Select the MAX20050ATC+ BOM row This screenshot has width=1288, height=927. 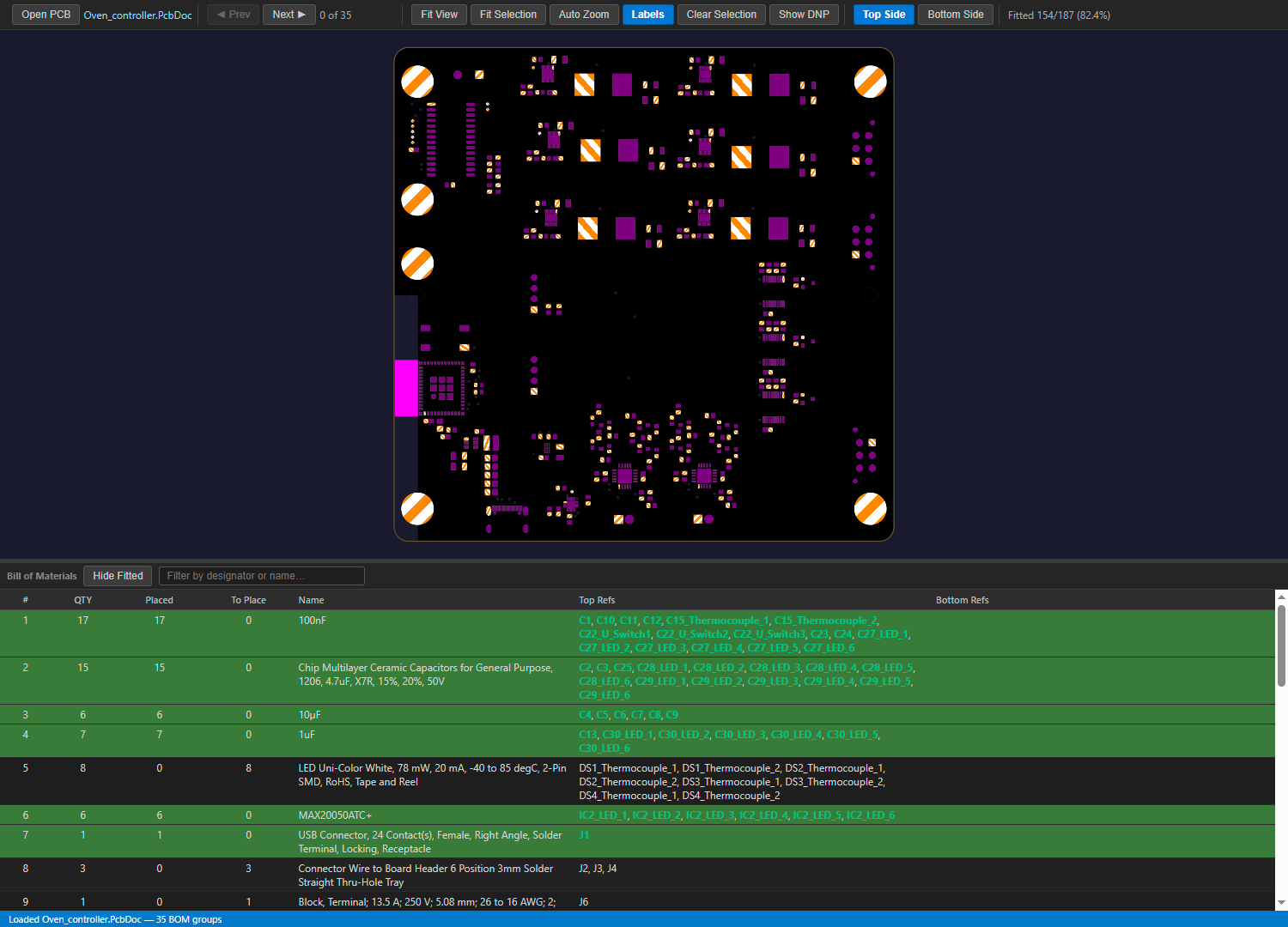pos(637,815)
